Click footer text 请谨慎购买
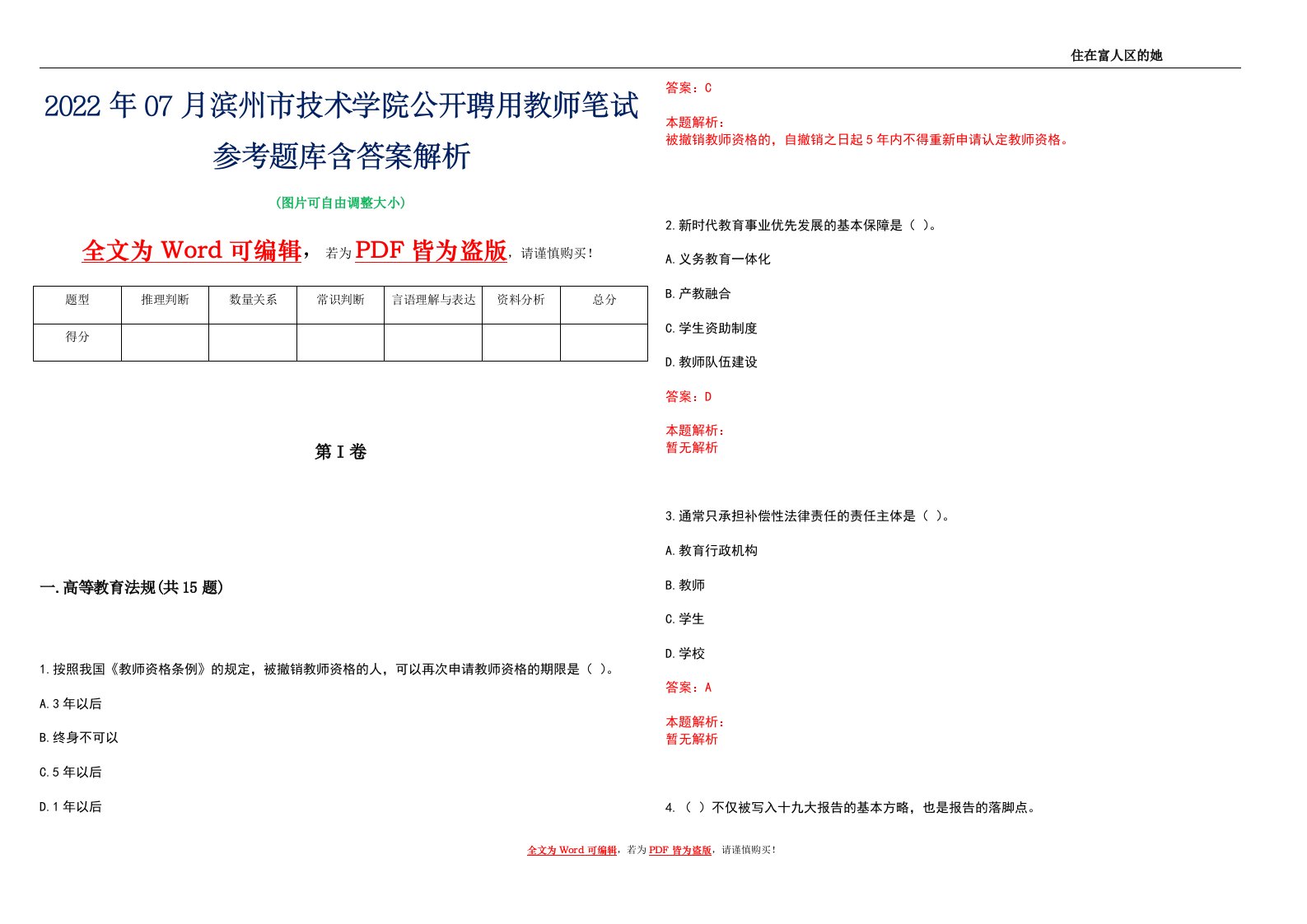Screen dimensions: 1307x924 [748, 850]
